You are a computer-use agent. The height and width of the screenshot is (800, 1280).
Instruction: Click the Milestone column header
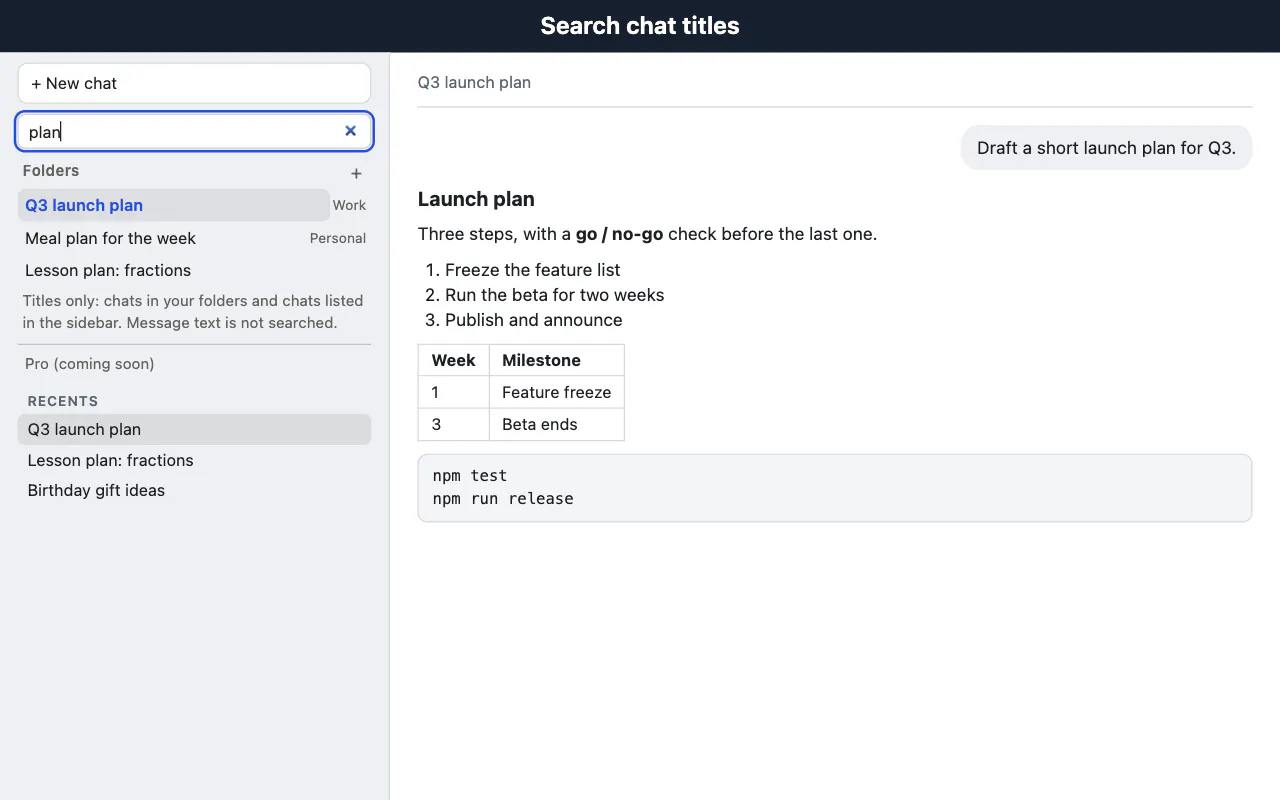pyautogui.click(x=557, y=360)
